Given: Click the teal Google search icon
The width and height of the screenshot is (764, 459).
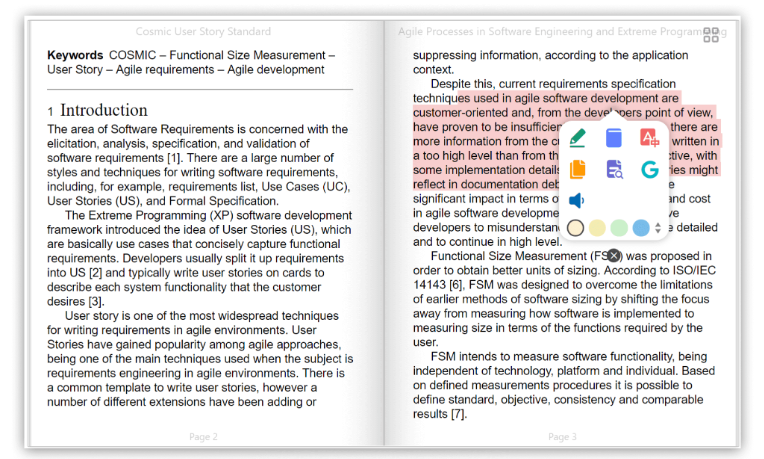Looking at the screenshot, I should [x=649, y=169].
